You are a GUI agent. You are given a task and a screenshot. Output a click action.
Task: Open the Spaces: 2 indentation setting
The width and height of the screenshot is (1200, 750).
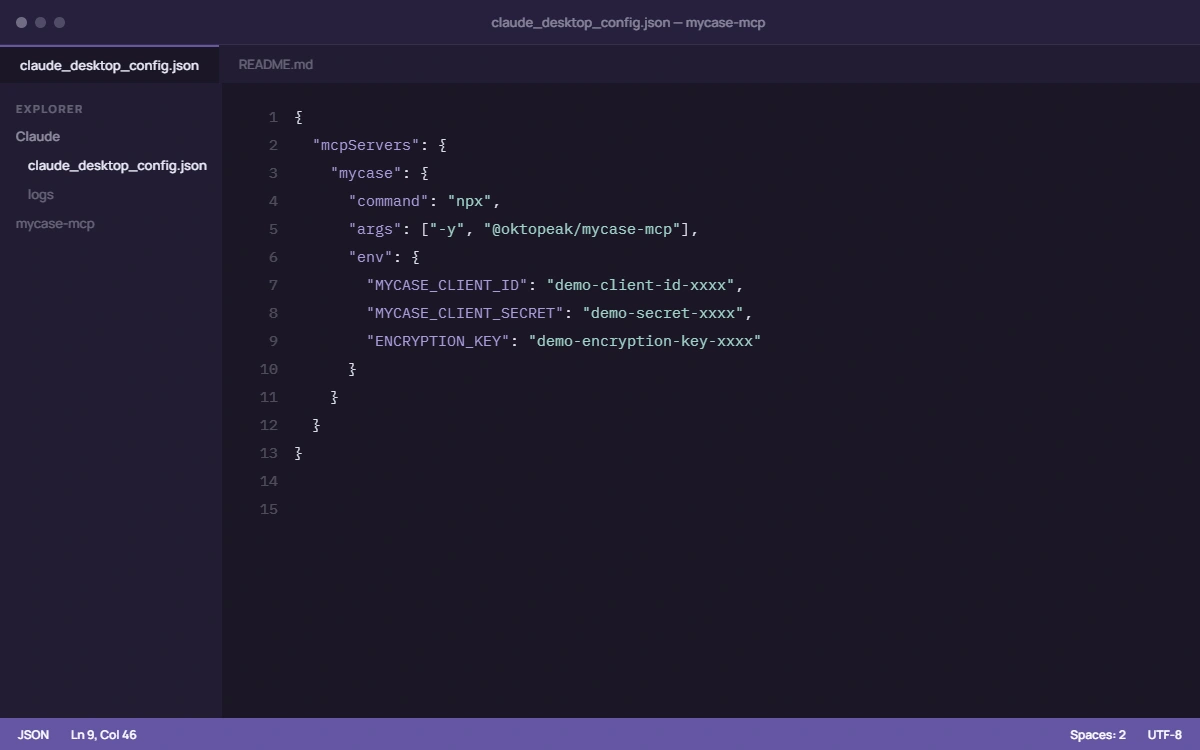coord(1097,734)
